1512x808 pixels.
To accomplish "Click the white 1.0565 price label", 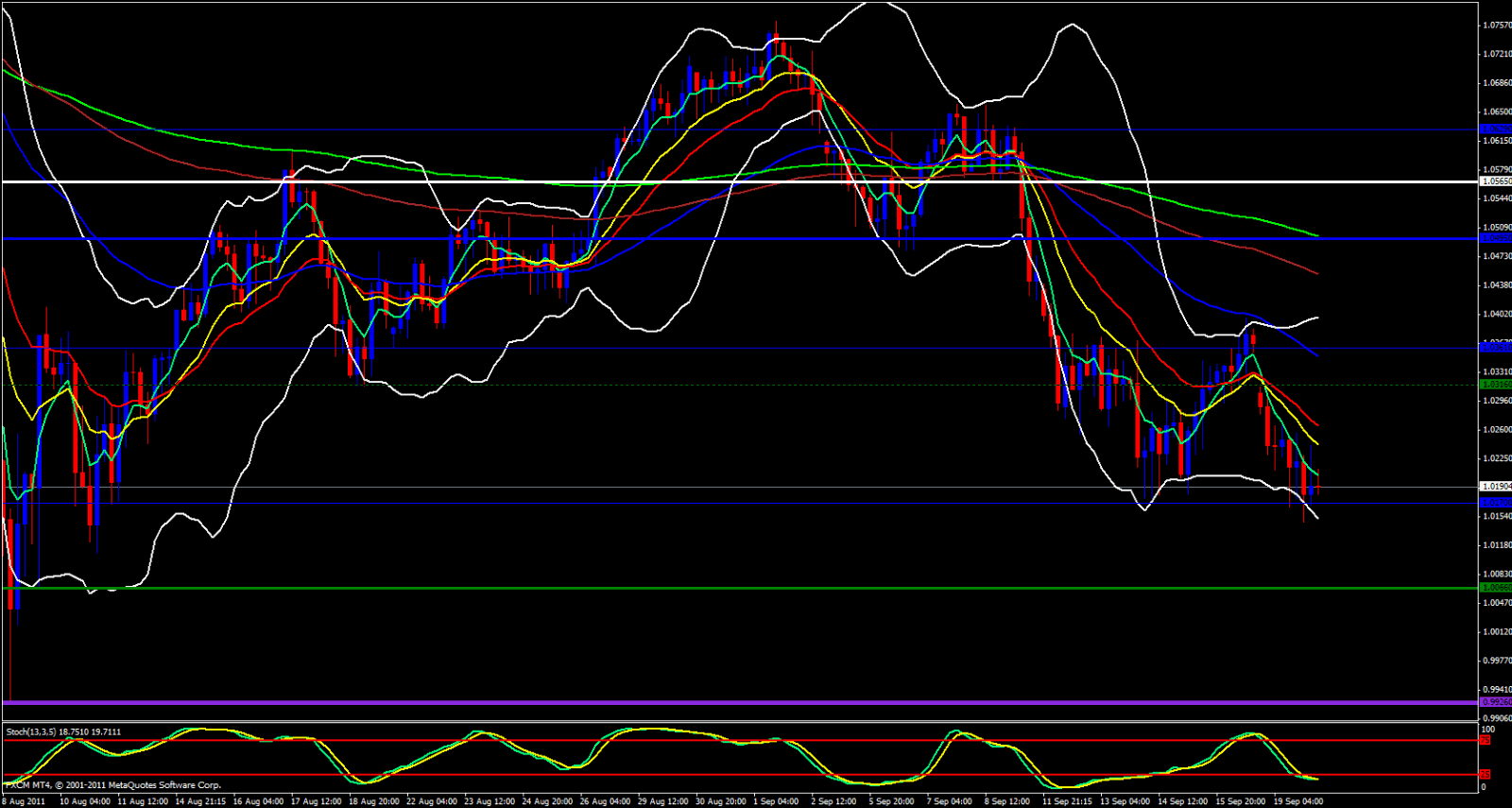I will 1494,181.
